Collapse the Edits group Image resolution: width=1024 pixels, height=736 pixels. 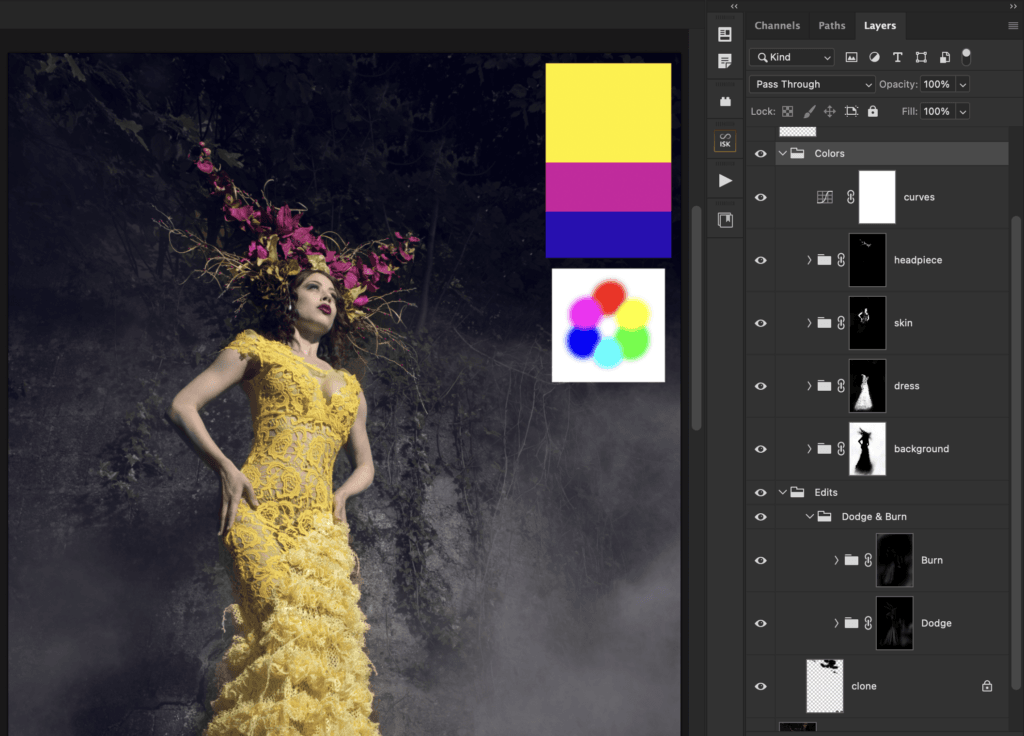tap(782, 492)
